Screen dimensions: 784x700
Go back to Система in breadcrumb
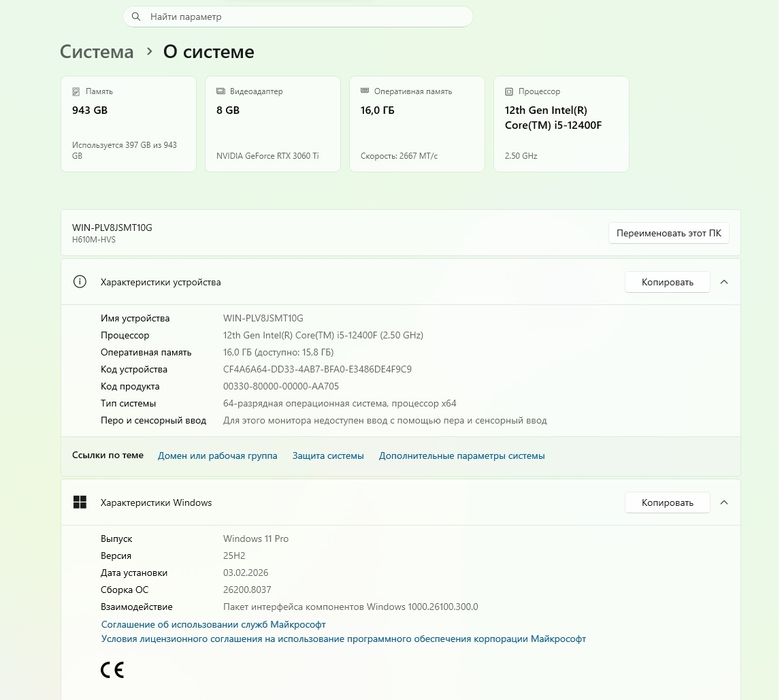click(x=96, y=52)
